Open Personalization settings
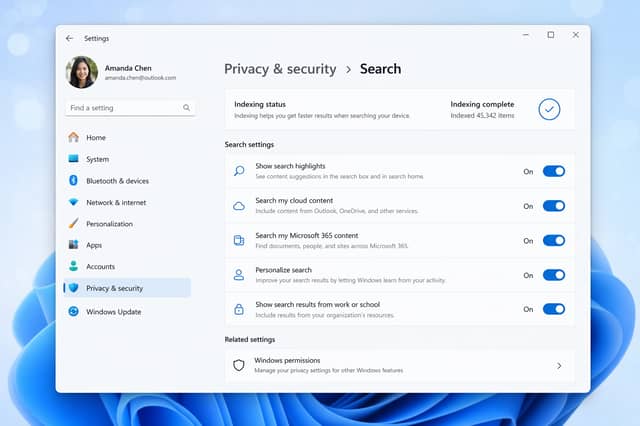 109,224
